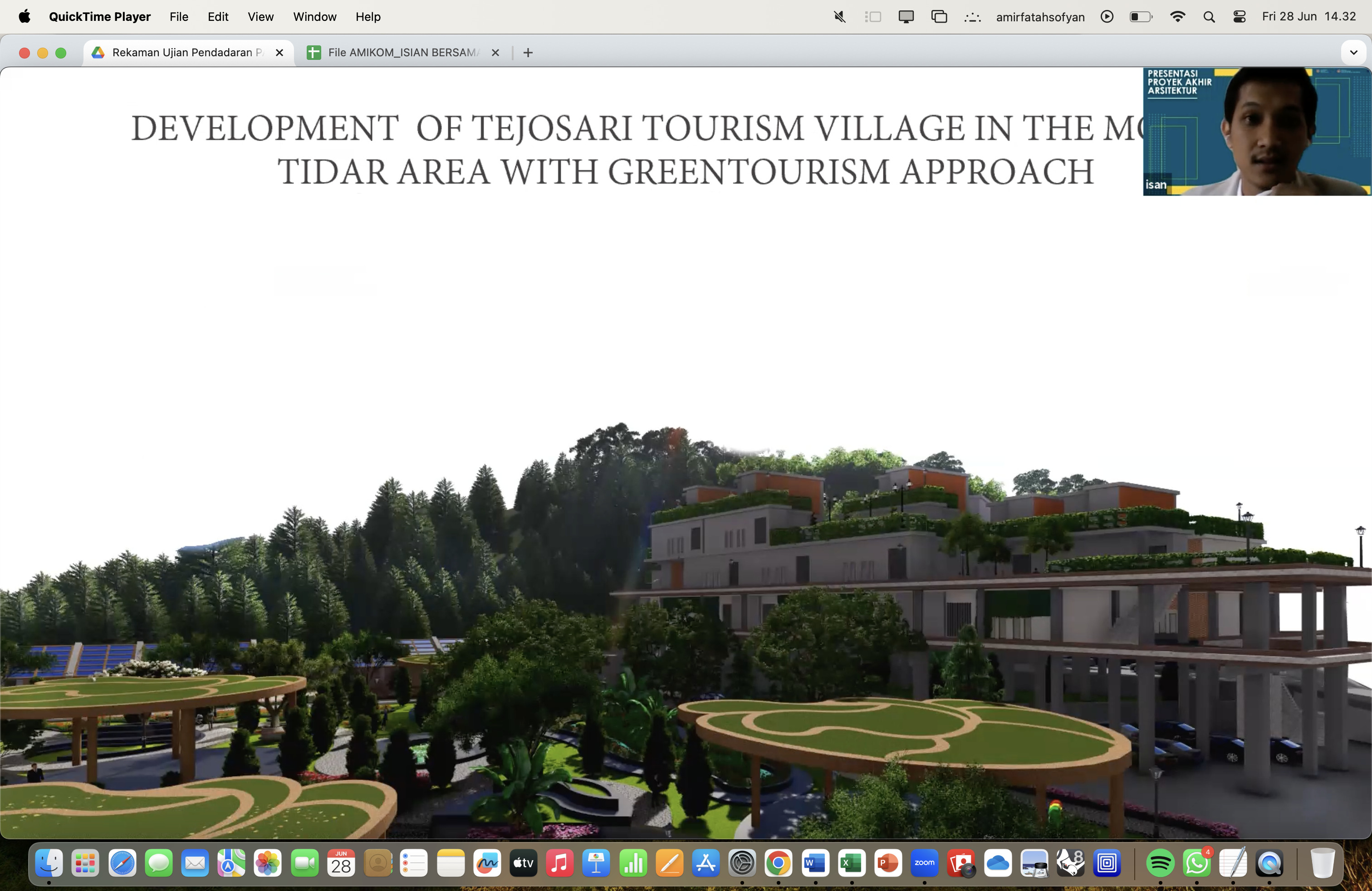Expand the tab list chevron at right
Screen dimensions: 1372x891
(x=1353, y=53)
